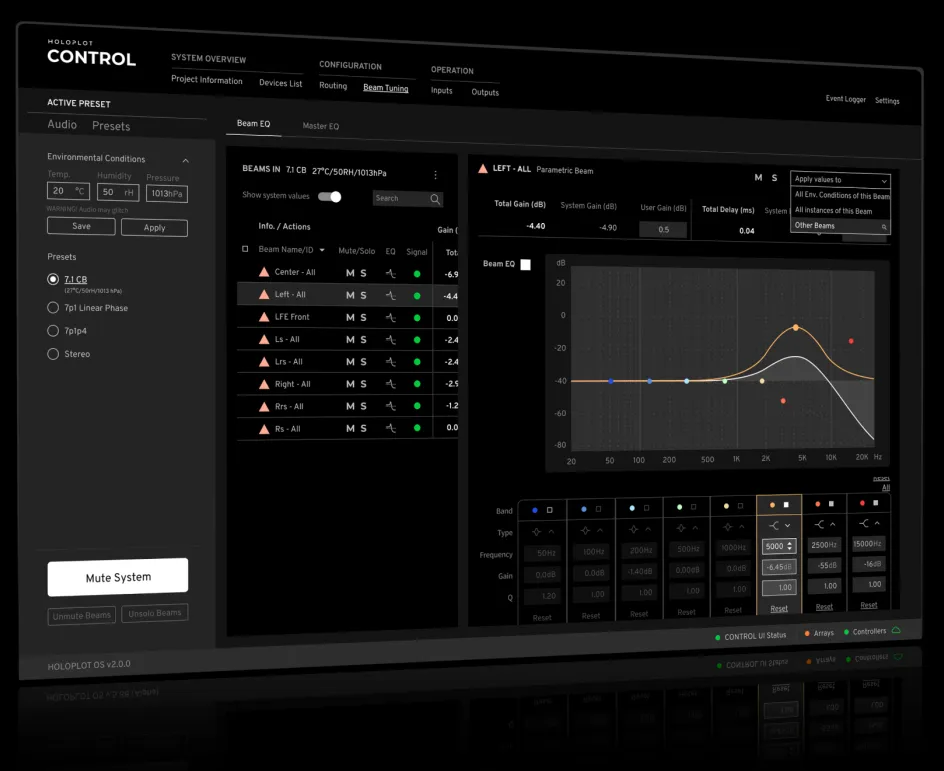The height and width of the screenshot is (771, 944).
Task: Click EQ icon for Right - All beam
Action: coord(391,384)
